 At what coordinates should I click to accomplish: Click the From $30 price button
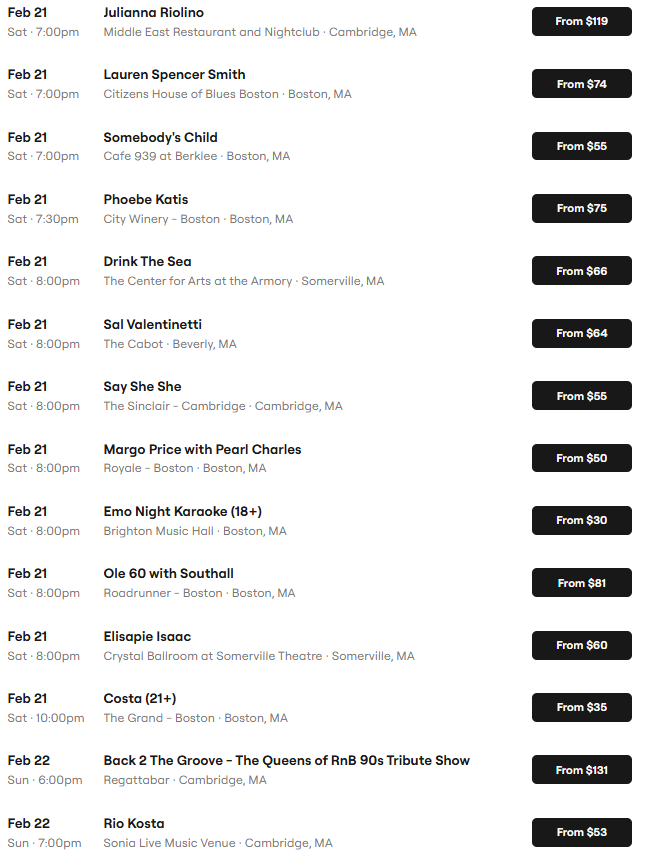(x=581, y=520)
